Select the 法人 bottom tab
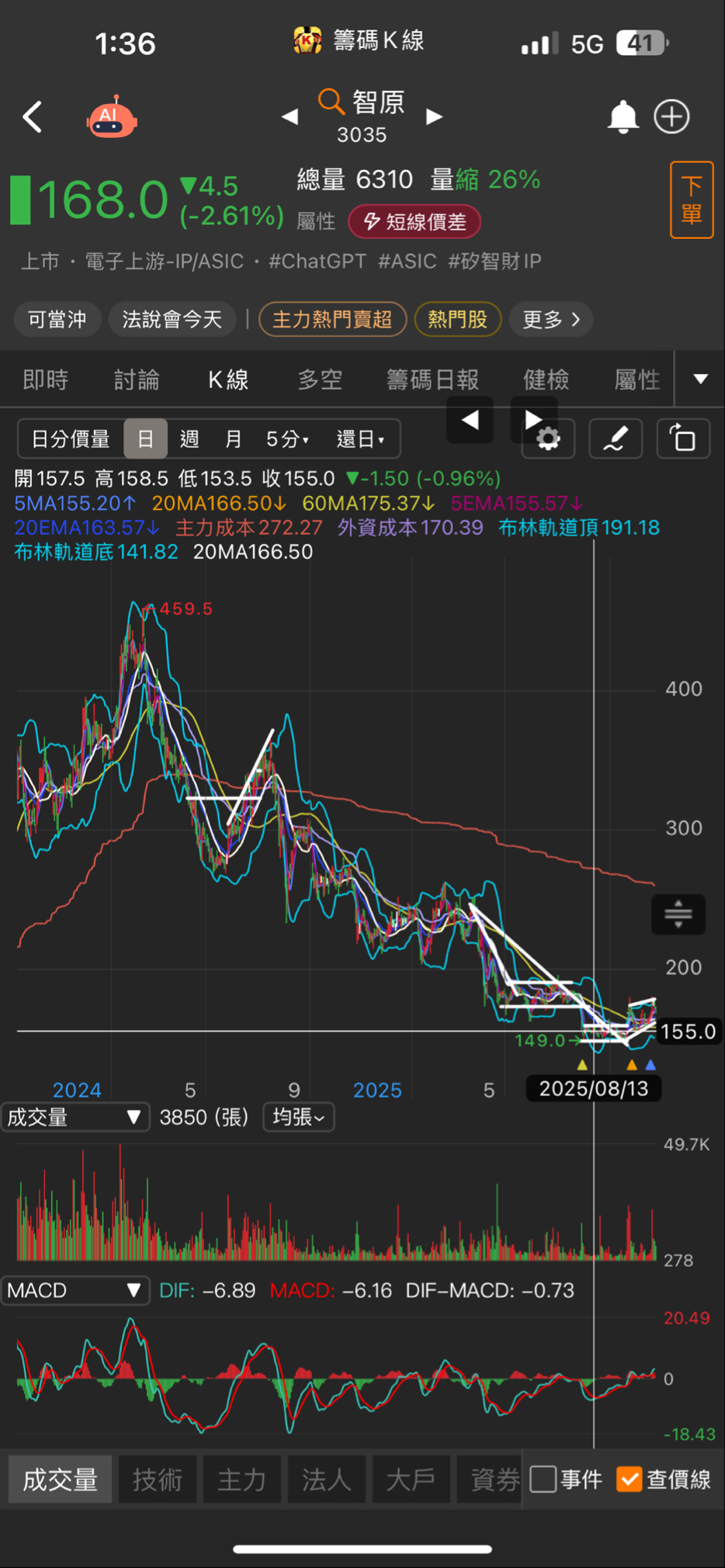The image size is (725, 1568). 327,1480
